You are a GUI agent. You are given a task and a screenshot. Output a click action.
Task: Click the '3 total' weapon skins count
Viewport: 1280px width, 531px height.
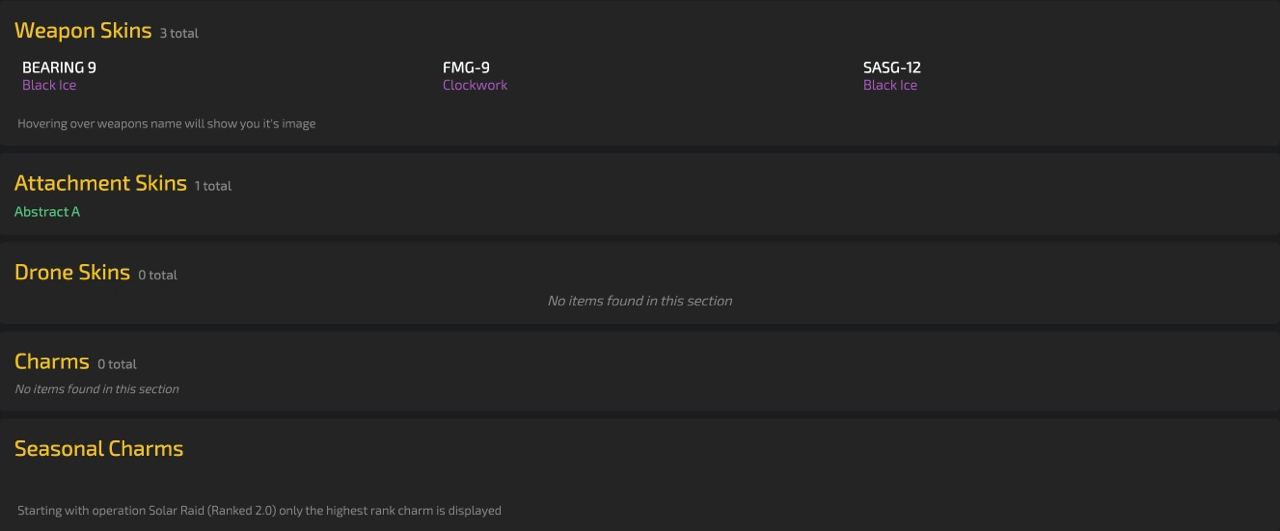179,33
